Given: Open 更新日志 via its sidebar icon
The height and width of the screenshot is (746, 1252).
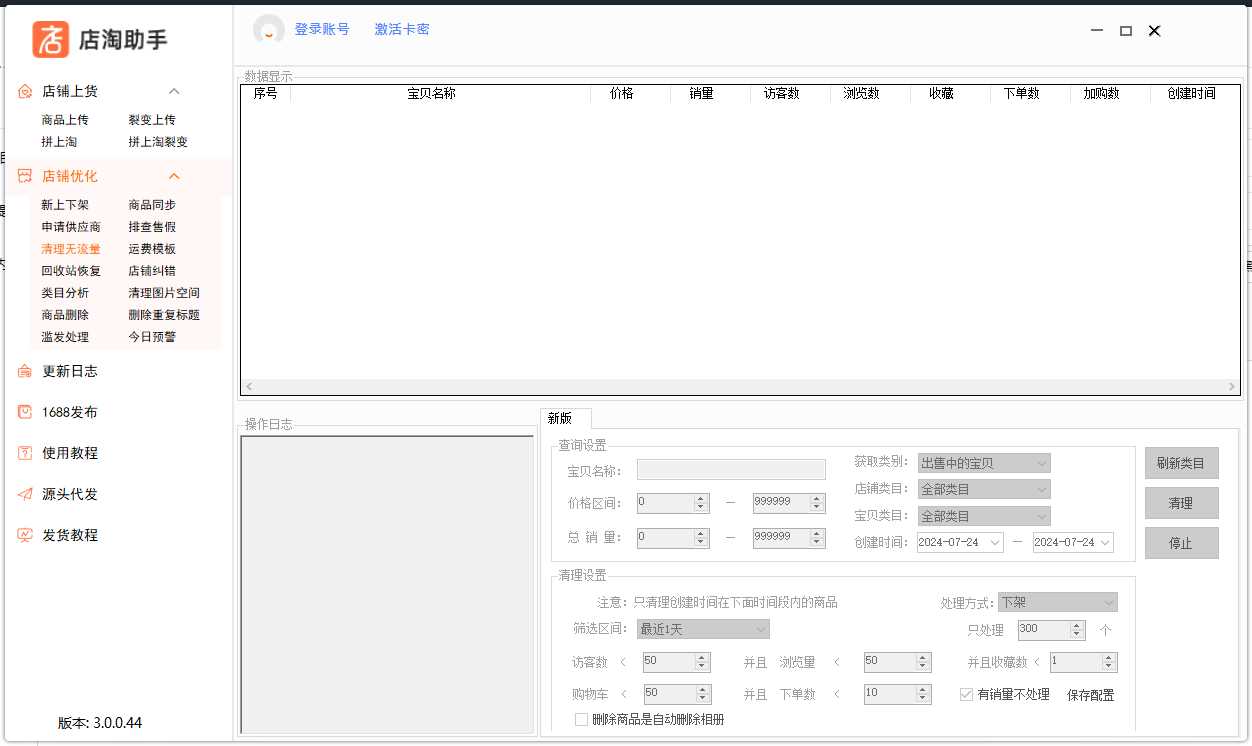Looking at the screenshot, I should 26,371.
